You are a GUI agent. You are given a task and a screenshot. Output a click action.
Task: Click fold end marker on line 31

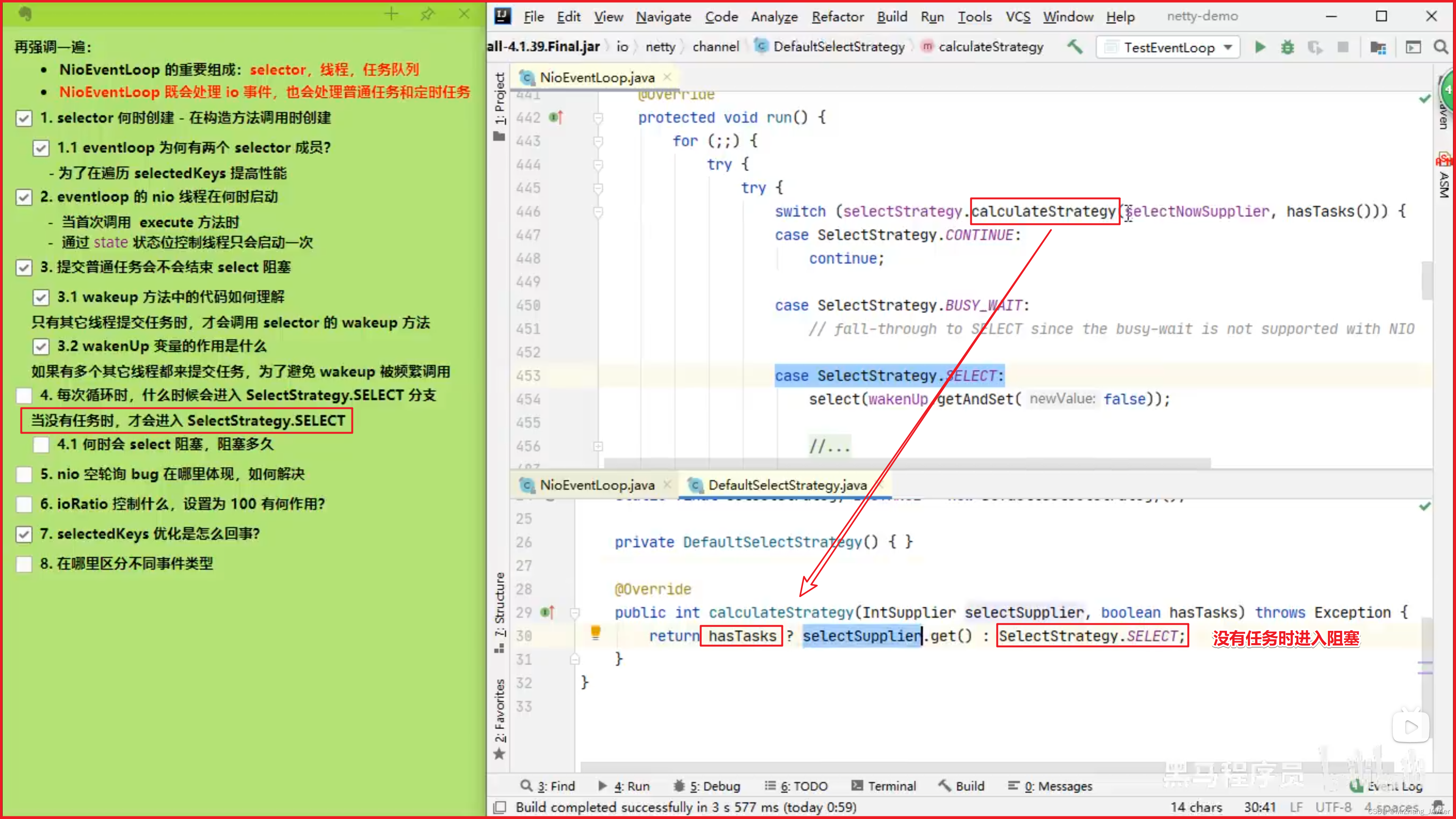click(x=575, y=659)
